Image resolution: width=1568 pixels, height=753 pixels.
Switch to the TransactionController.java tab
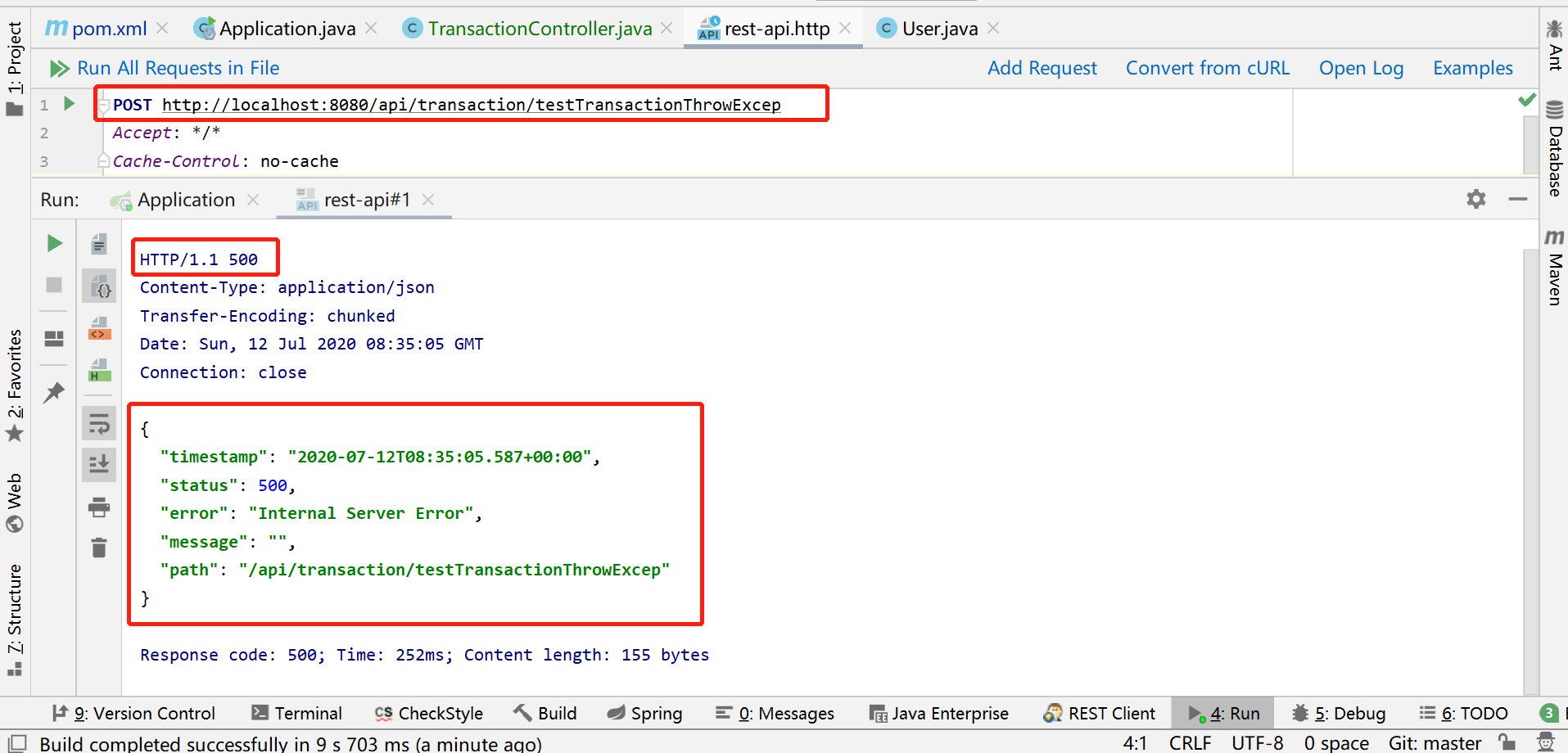539,29
